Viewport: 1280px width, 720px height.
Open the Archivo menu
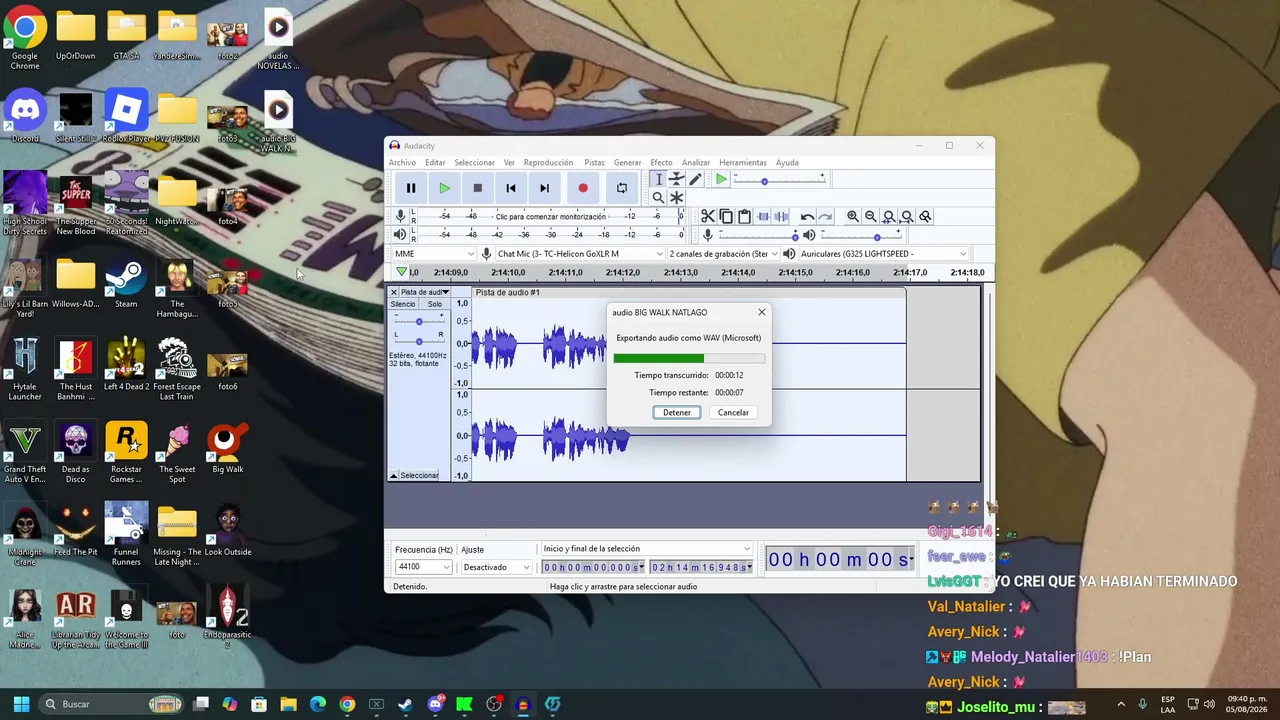402,163
